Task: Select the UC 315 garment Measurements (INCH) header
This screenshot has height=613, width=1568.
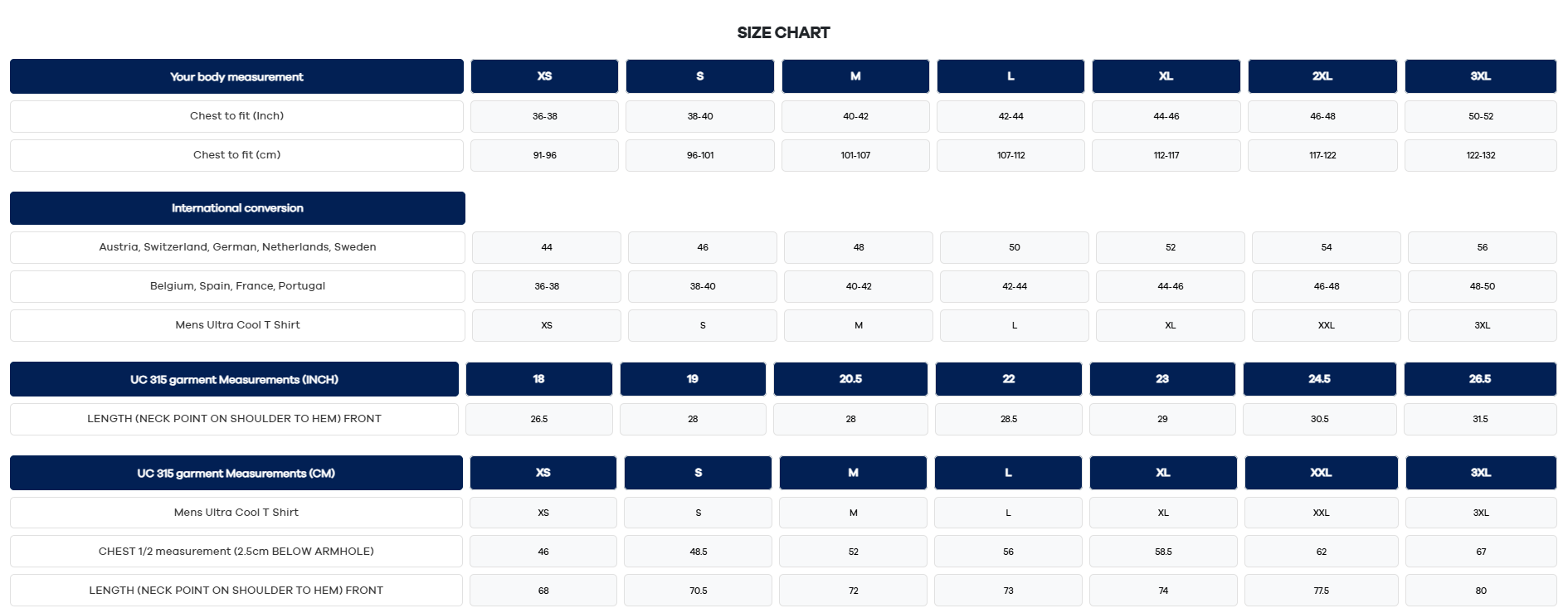Action: [x=234, y=379]
